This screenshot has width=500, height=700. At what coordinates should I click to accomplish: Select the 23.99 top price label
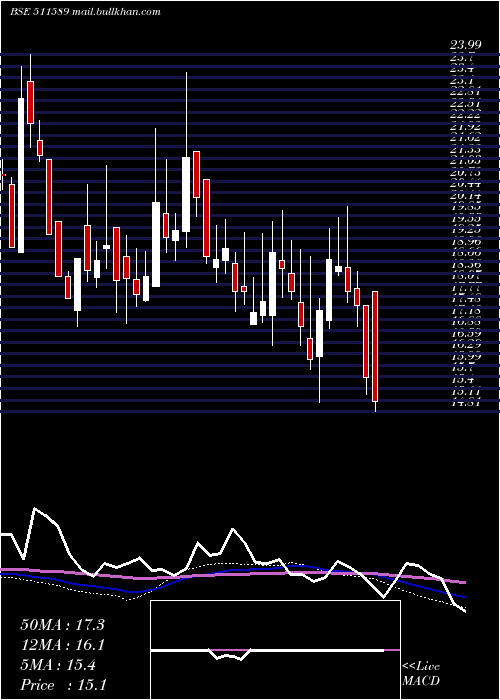(465, 45)
